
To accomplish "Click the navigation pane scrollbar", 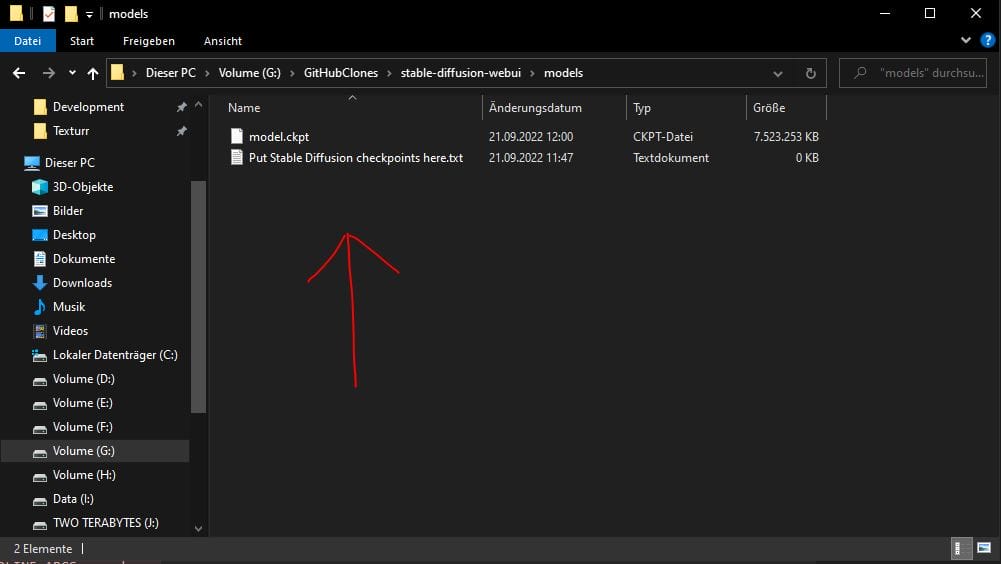I will (x=198, y=300).
